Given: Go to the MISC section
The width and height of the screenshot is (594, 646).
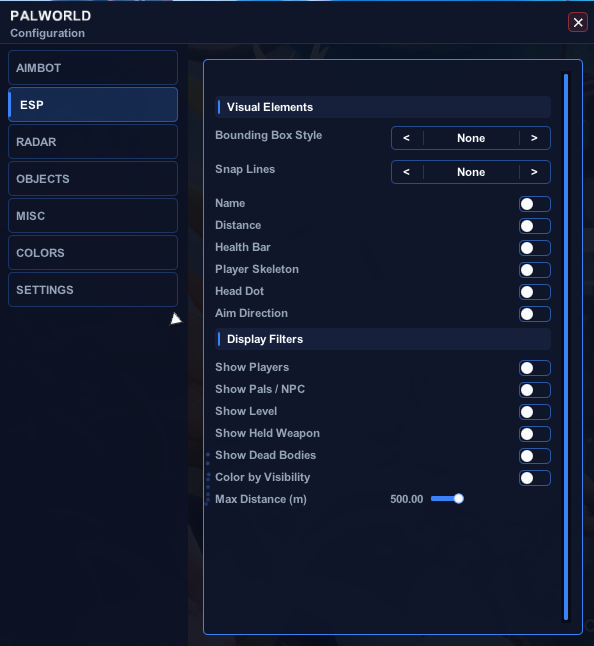Looking at the screenshot, I should click(93, 216).
